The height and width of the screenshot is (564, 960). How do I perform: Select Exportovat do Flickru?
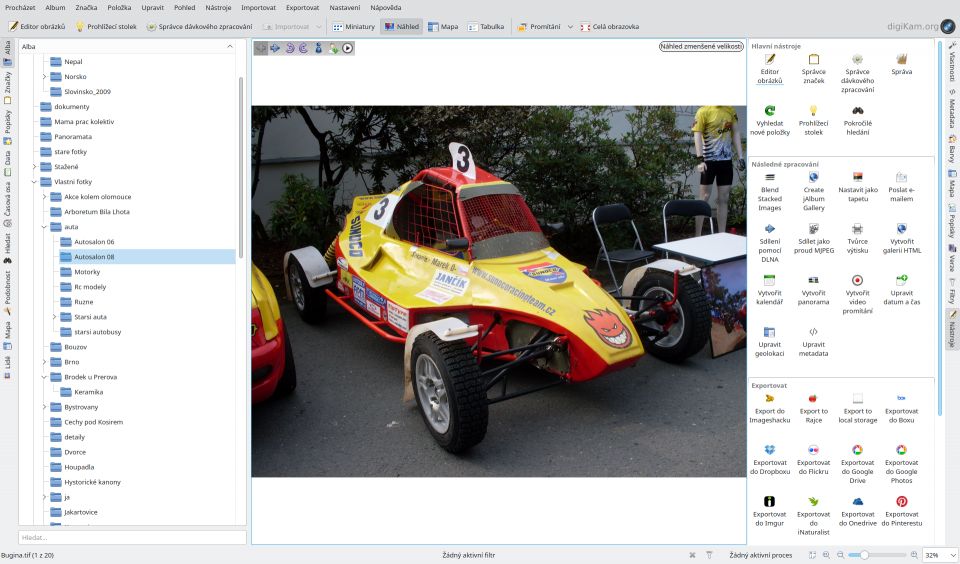click(x=813, y=460)
